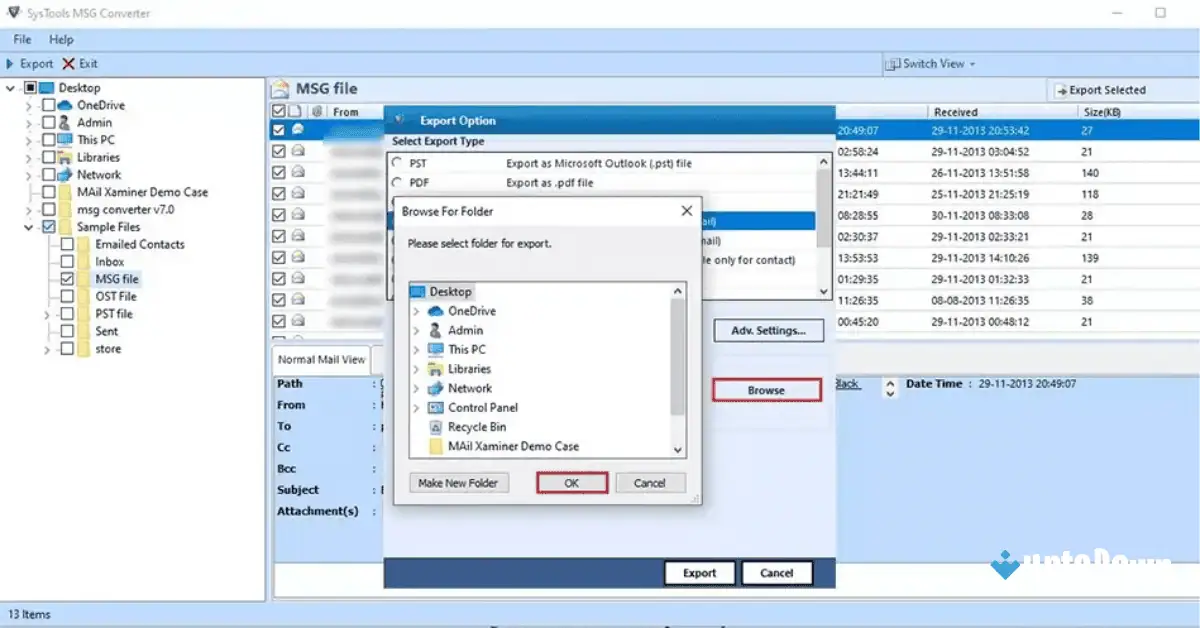Click the SysTools logo in the title bar

[x=15, y=12]
